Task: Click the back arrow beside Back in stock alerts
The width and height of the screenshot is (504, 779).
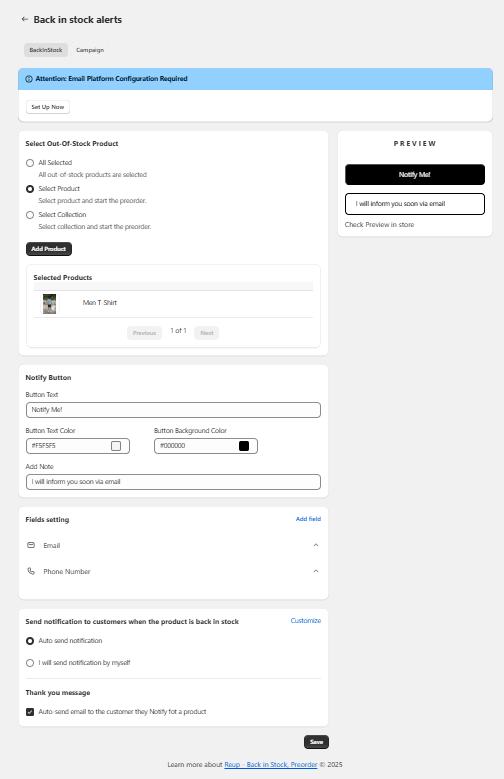Action: 25,19
